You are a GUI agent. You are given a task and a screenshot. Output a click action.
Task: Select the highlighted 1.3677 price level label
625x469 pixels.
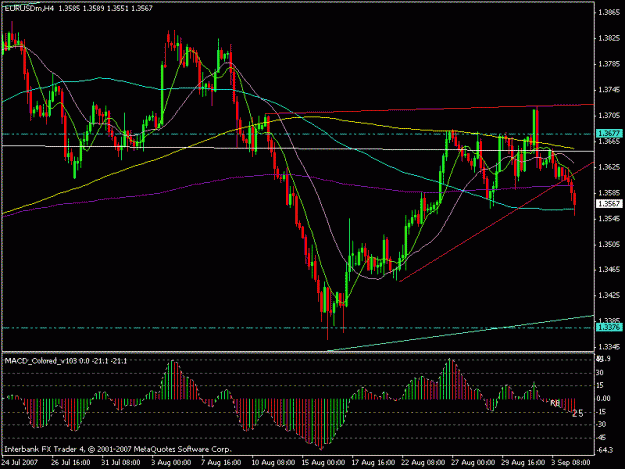[x=609, y=133]
